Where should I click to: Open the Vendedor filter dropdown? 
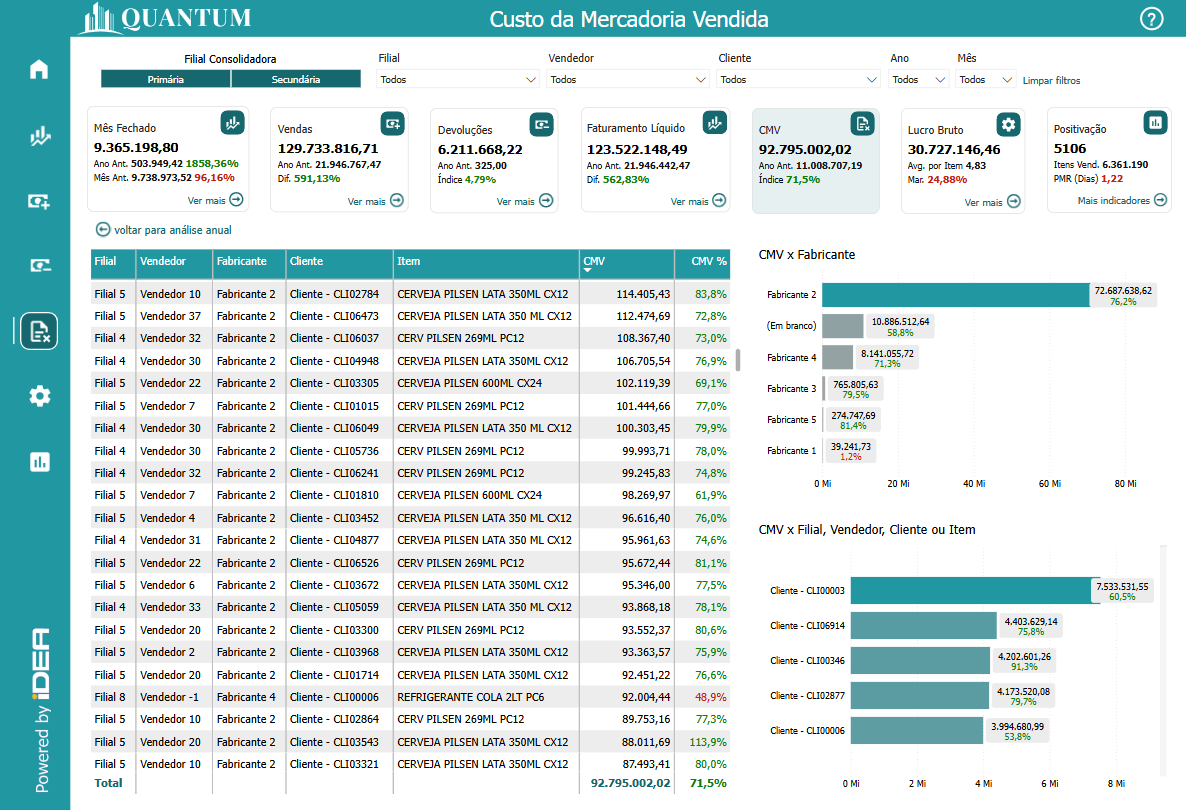[x=628, y=80]
